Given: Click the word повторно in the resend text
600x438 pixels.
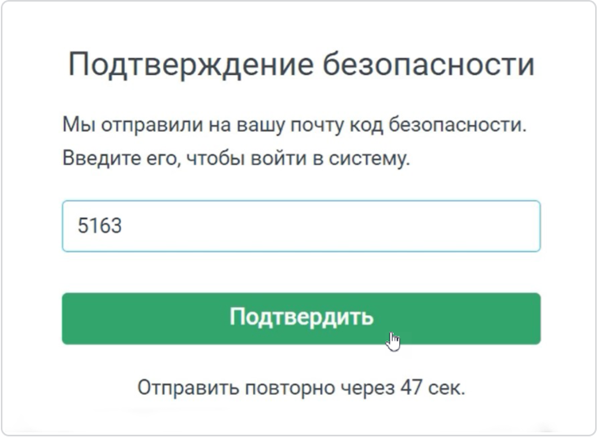Looking at the screenshot, I should 290,388.
